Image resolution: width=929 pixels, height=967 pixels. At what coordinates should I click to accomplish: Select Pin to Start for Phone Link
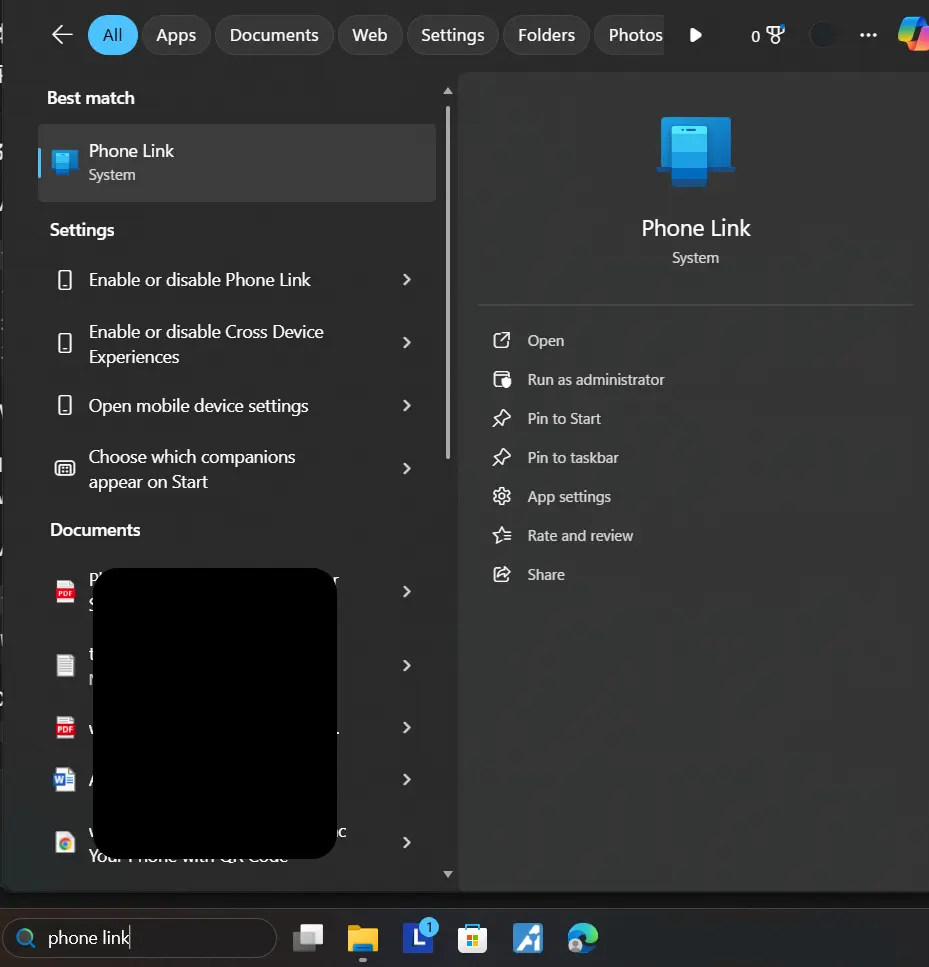(566, 418)
